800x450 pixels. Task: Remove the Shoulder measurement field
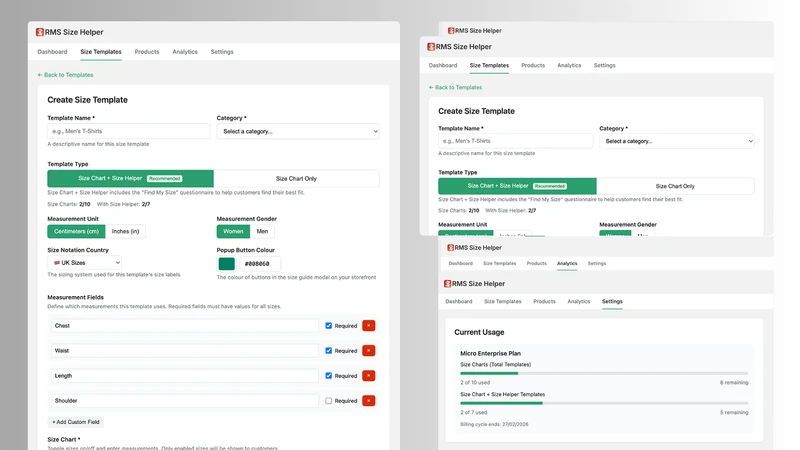coord(368,401)
